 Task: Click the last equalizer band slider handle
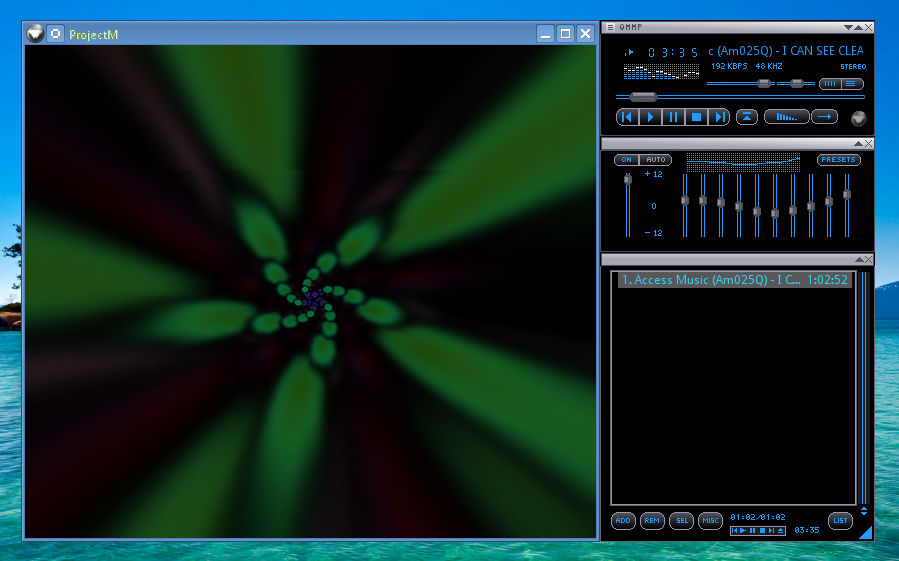(847, 194)
